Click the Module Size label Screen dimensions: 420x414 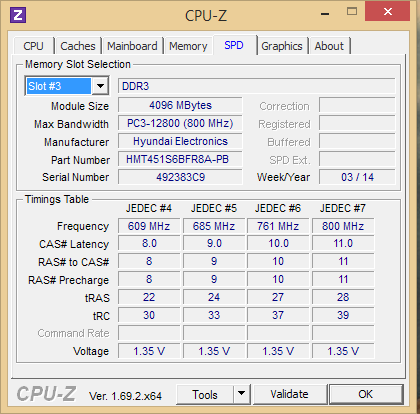(80, 106)
